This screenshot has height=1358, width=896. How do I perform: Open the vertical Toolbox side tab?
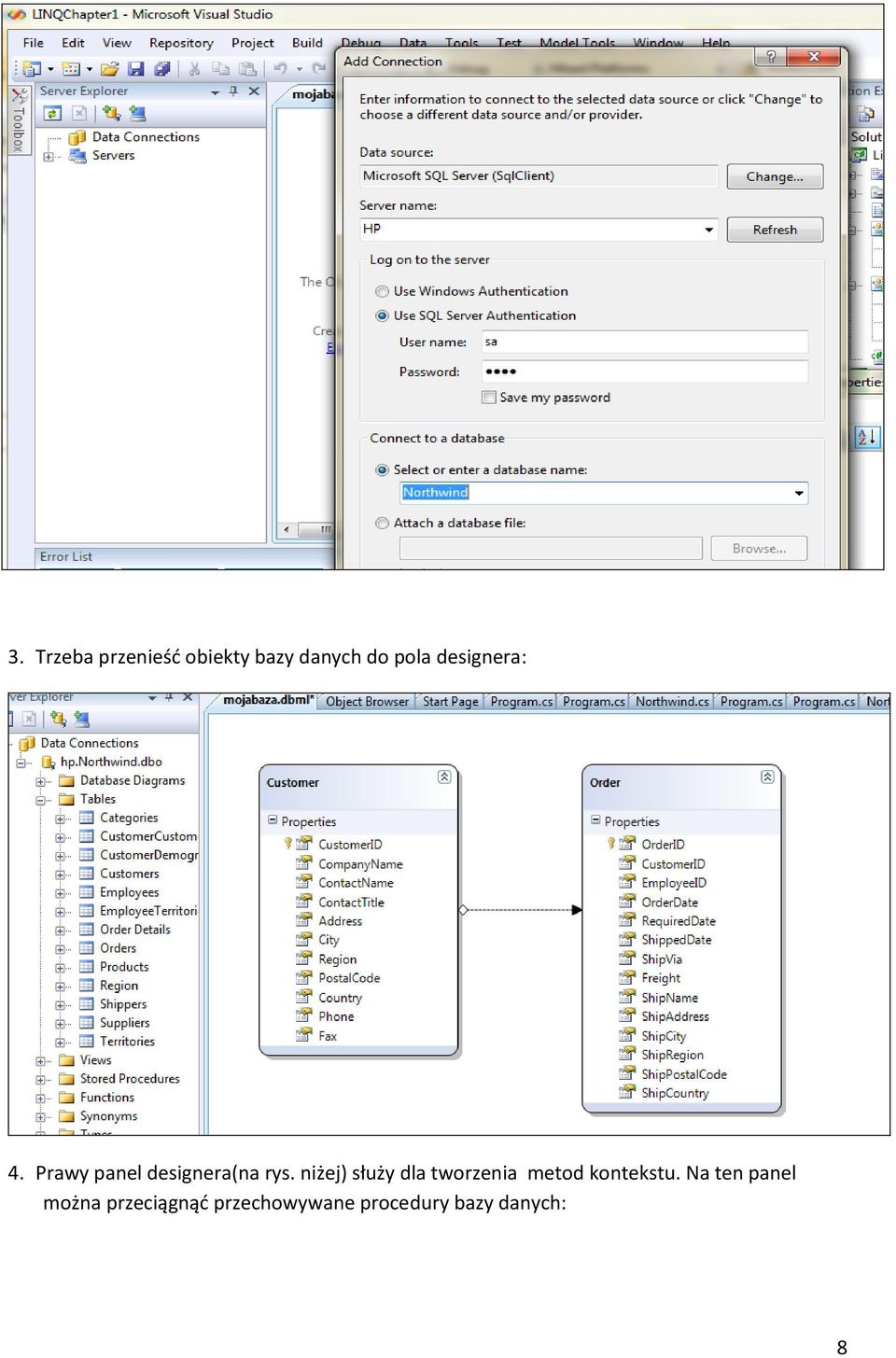coord(19,119)
